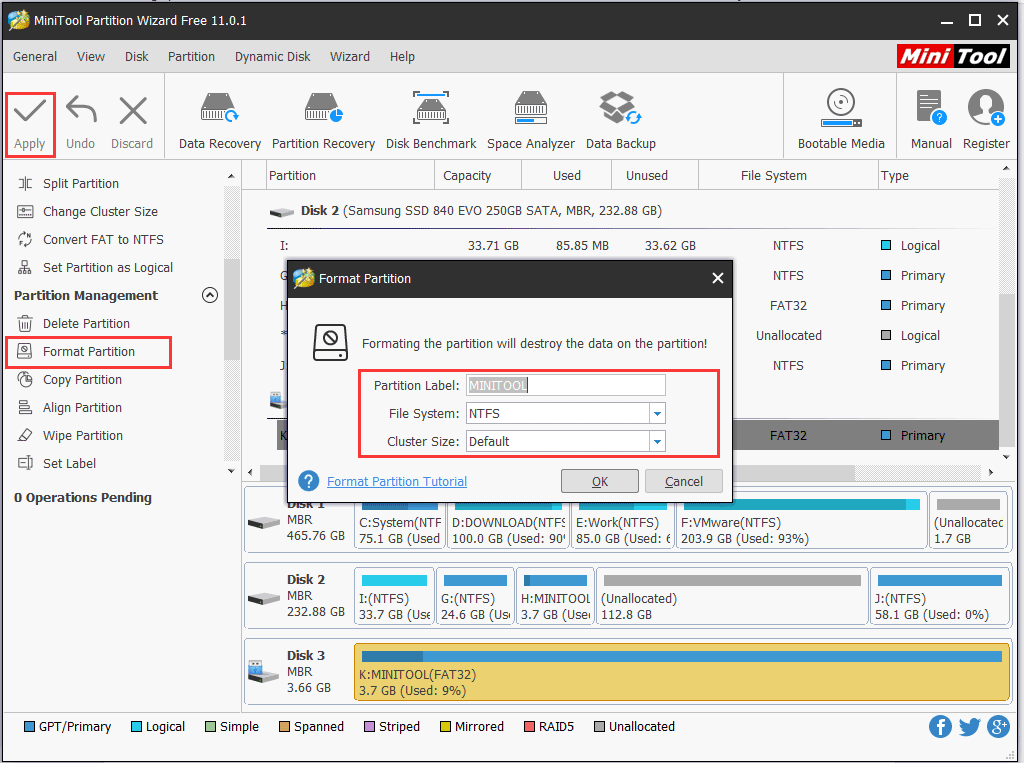Click OK in Format Partition dialog
The image size is (1024, 763).
pos(600,481)
